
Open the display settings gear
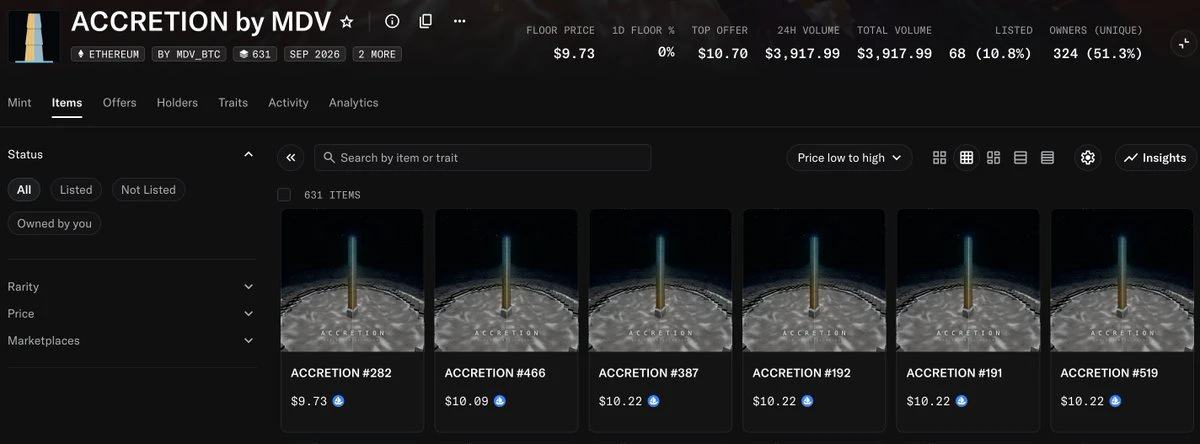[1088, 157]
